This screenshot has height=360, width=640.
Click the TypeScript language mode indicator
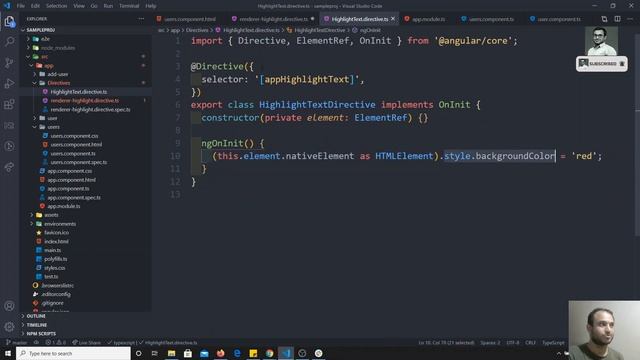click(x=553, y=342)
